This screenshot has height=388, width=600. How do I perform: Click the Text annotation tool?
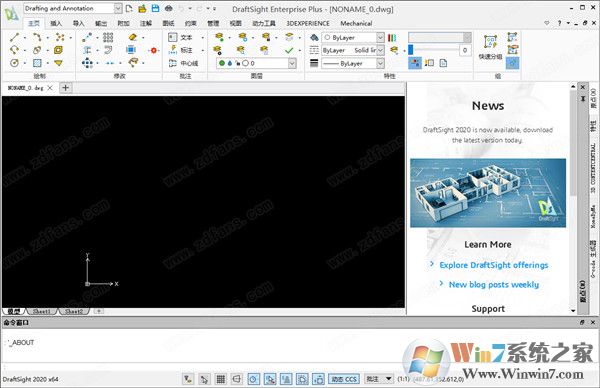tap(181, 37)
